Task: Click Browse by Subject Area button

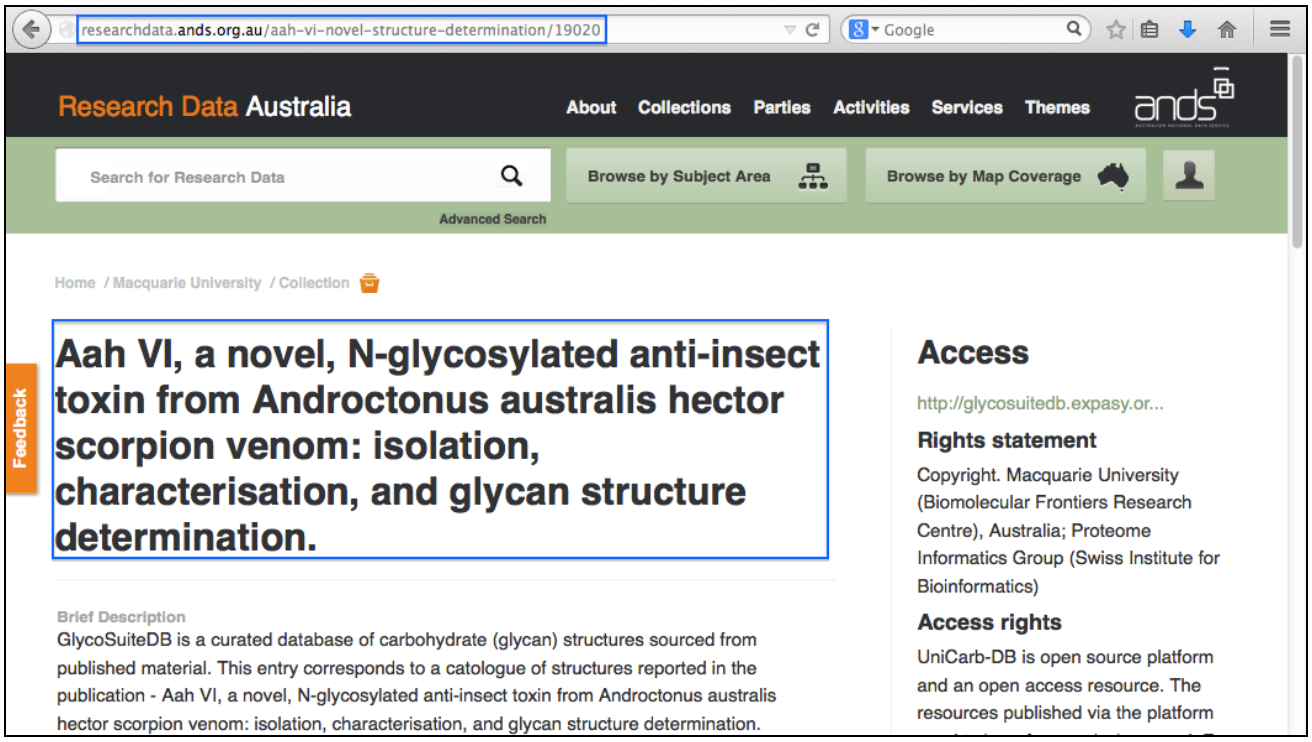Action: pyautogui.click(x=706, y=176)
